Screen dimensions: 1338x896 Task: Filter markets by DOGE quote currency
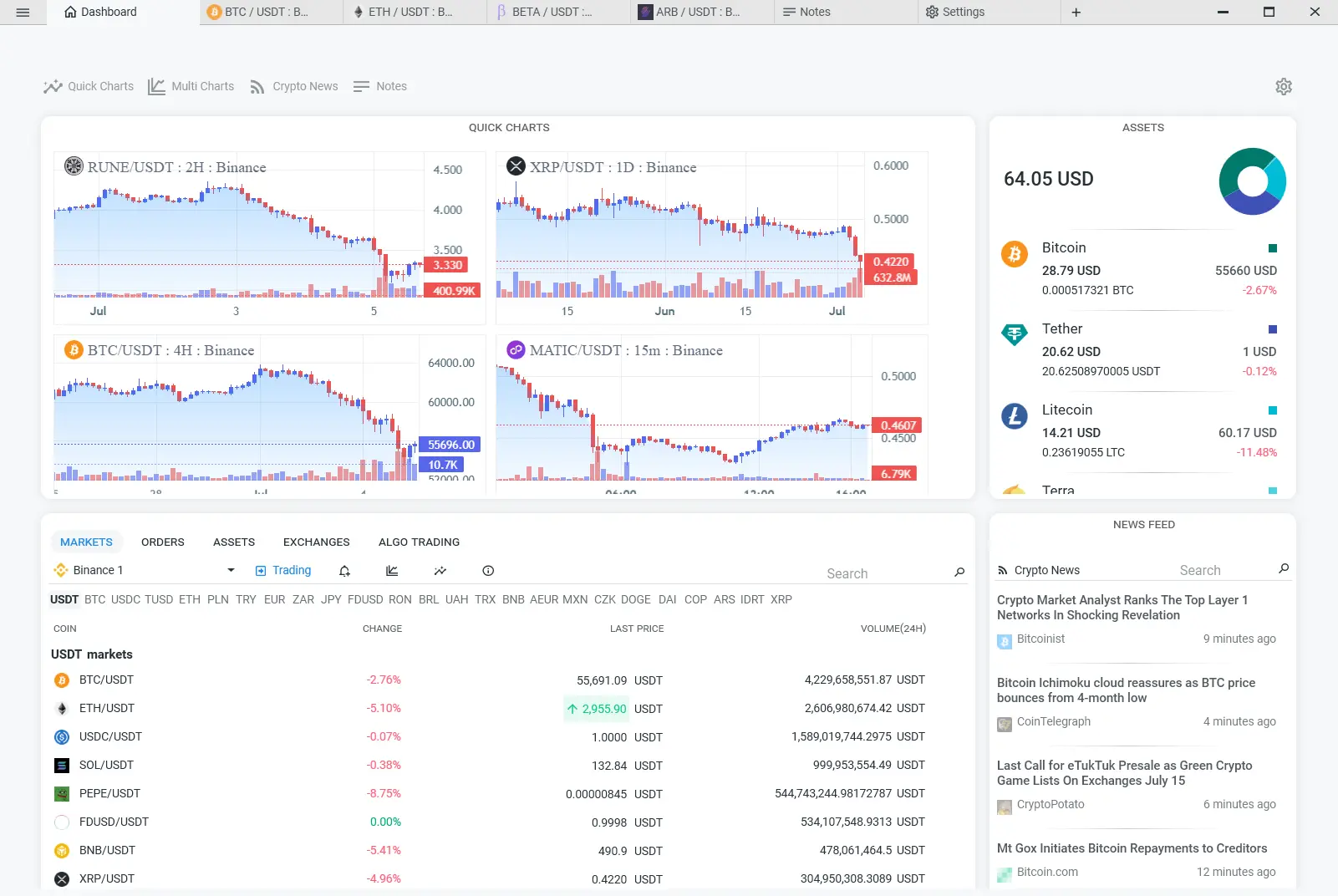pos(636,600)
